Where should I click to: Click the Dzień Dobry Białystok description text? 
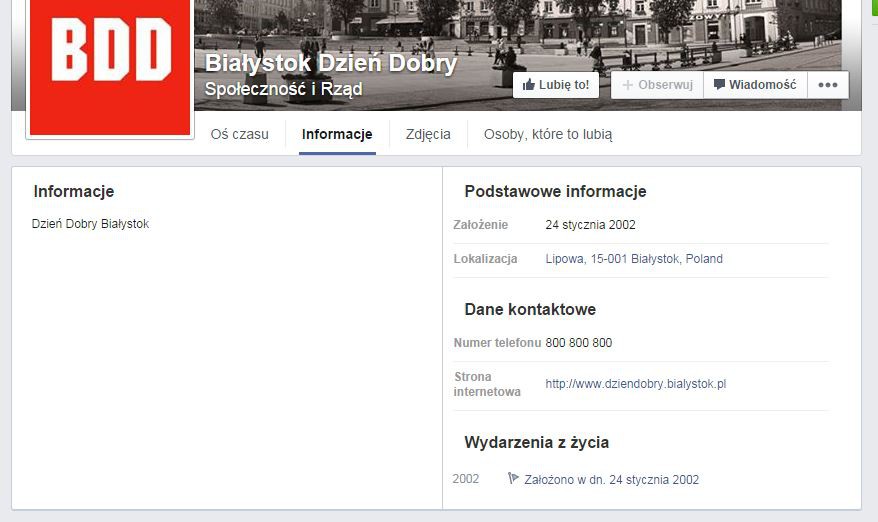pyautogui.click(x=90, y=224)
